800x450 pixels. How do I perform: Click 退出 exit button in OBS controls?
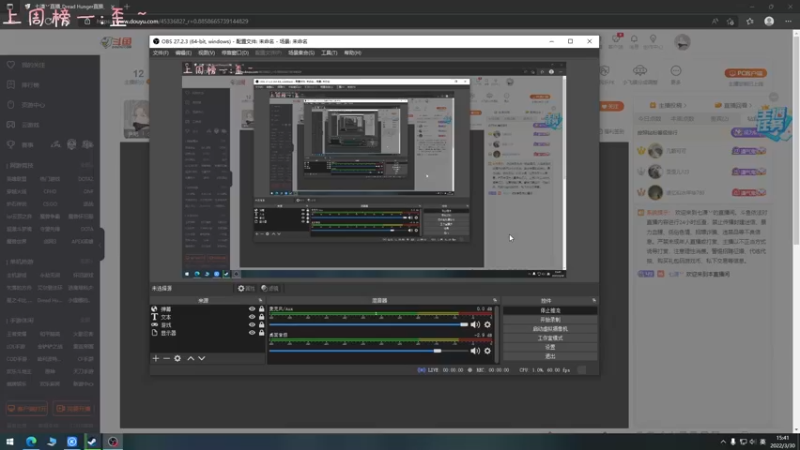[x=550, y=356]
